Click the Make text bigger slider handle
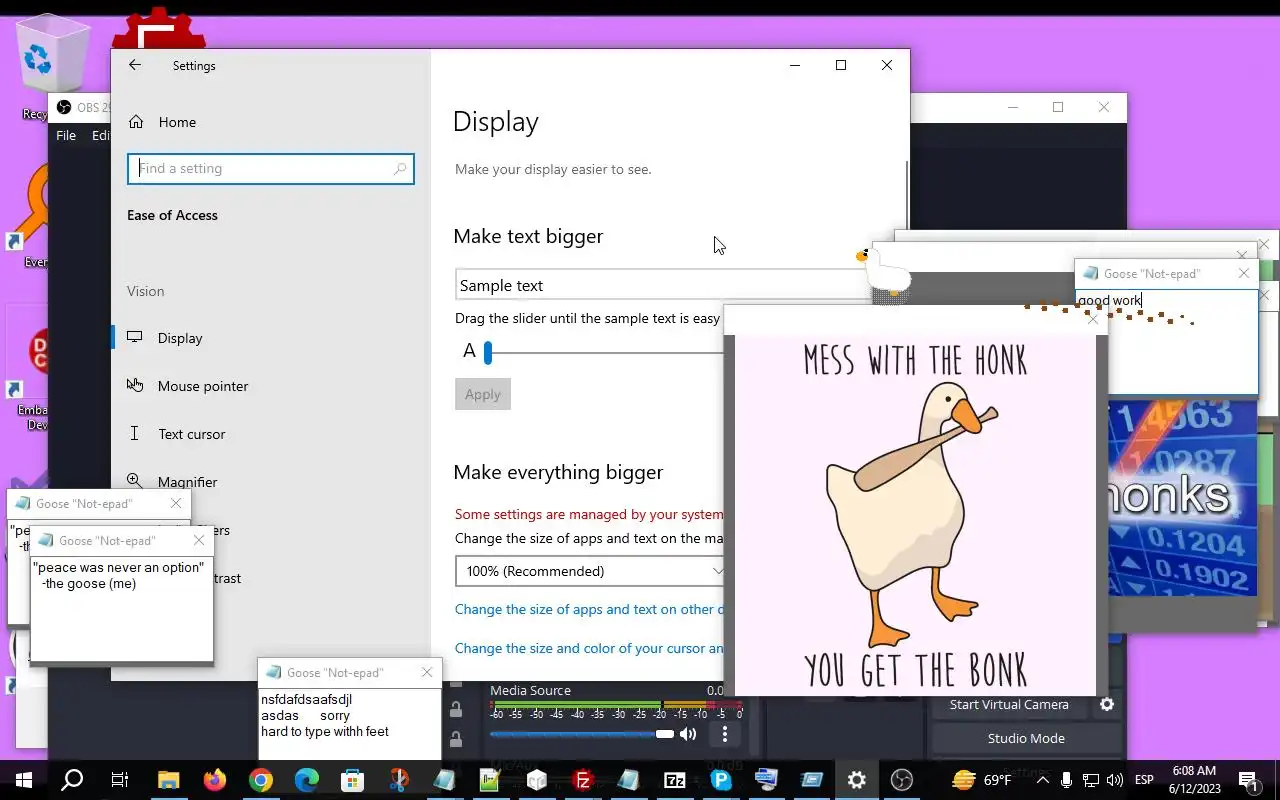The width and height of the screenshot is (1280, 800). point(488,352)
